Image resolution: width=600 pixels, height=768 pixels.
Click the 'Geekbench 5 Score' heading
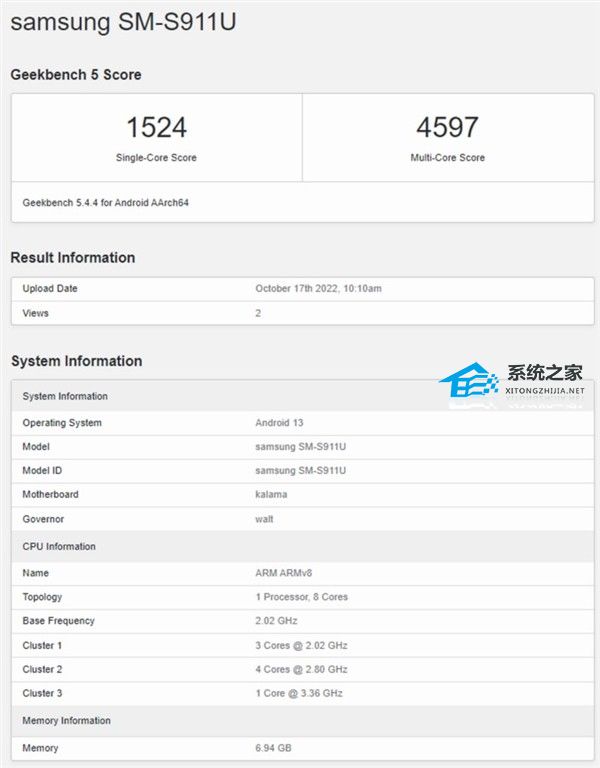76,74
